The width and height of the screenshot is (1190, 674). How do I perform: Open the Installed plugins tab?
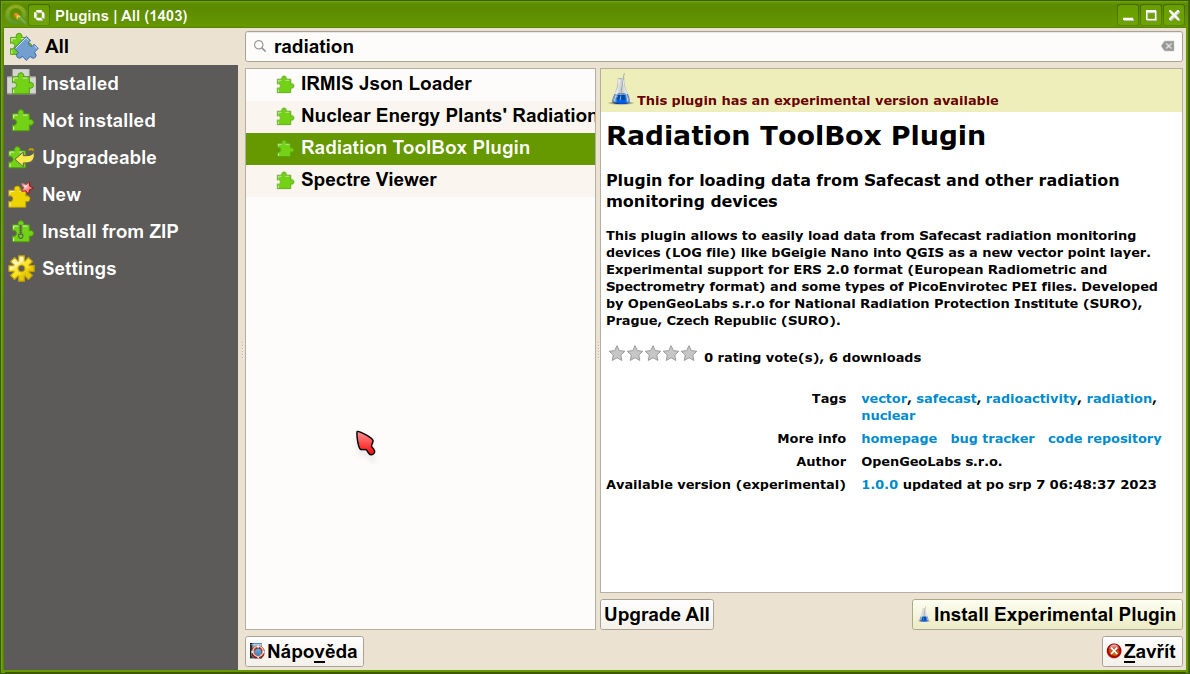pos(121,83)
